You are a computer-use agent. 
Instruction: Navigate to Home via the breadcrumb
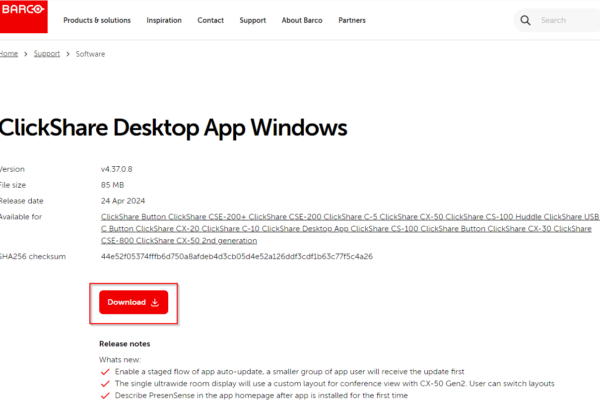coord(9,54)
